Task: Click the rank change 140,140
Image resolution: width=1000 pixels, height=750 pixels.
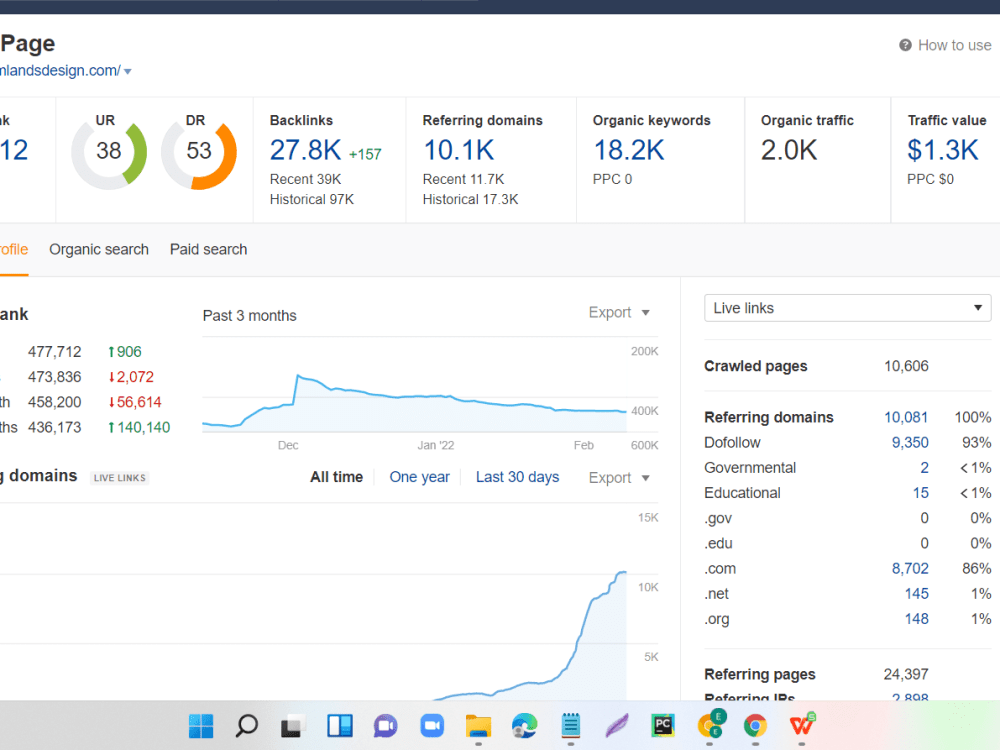Action: (x=139, y=427)
